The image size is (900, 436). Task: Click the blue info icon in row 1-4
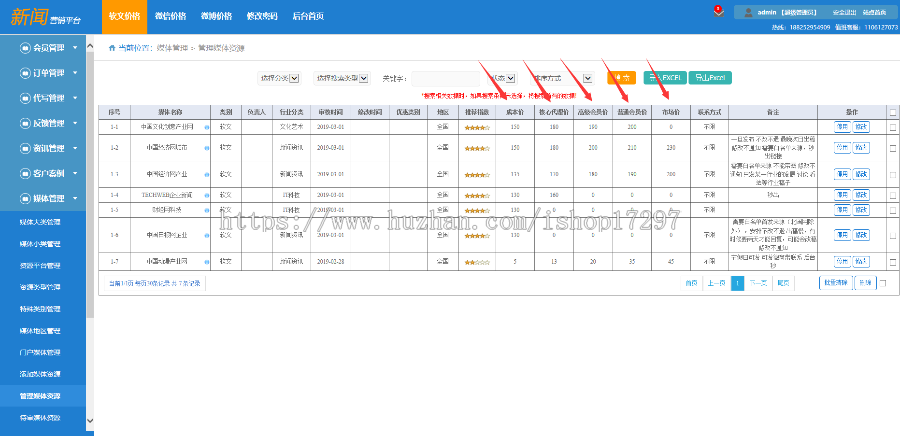[x=207, y=194]
